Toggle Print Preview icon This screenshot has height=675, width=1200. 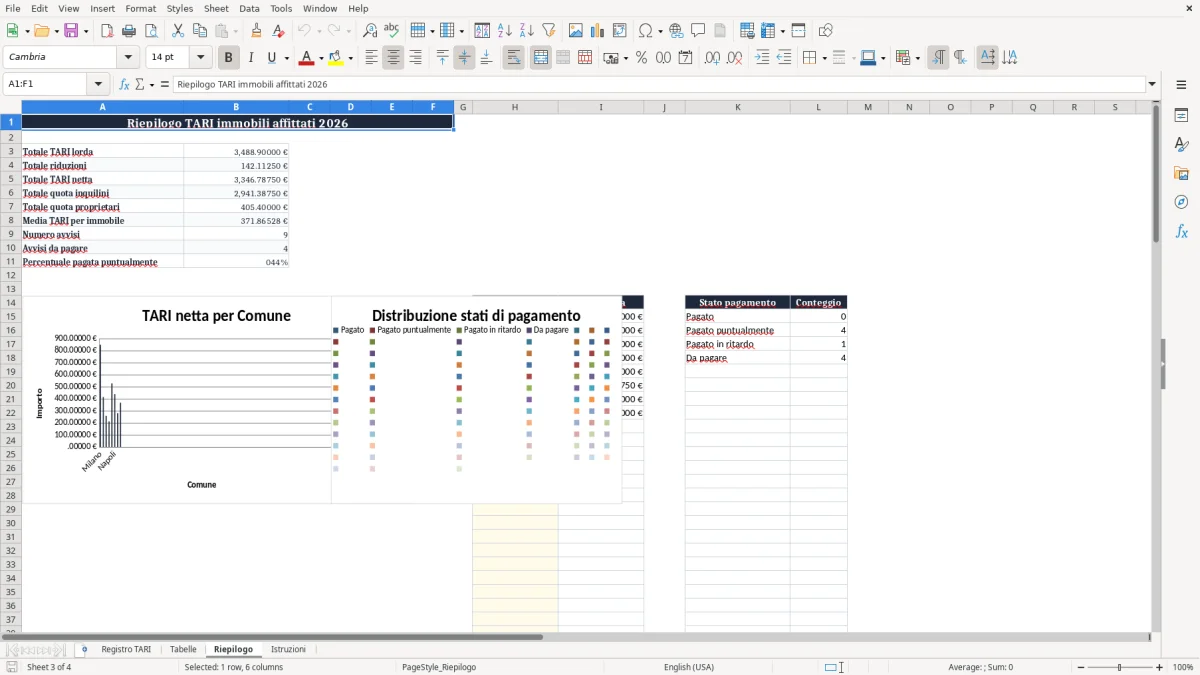tap(151, 31)
